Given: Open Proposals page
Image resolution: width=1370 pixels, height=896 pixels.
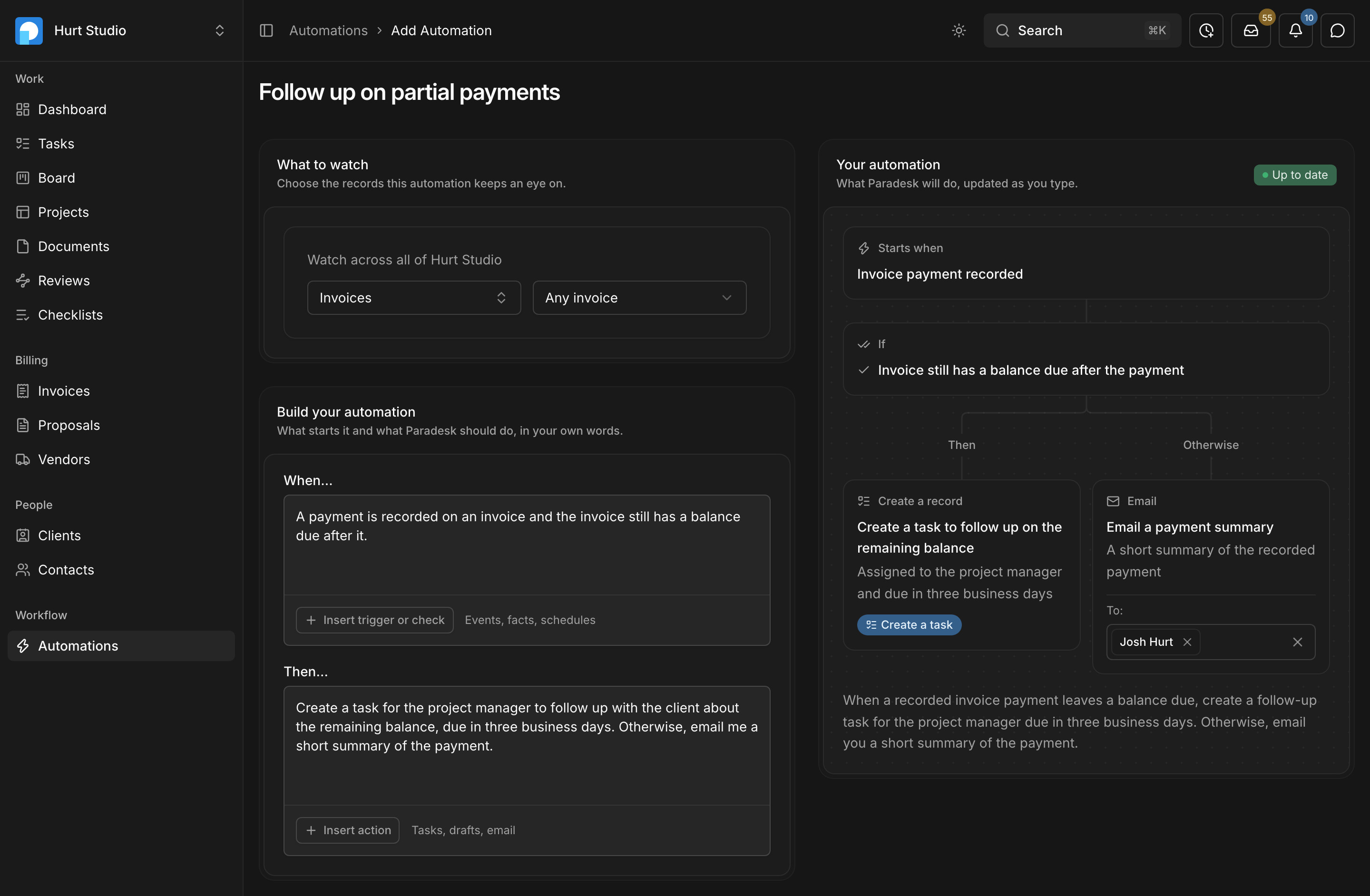Looking at the screenshot, I should click(x=121, y=425).
